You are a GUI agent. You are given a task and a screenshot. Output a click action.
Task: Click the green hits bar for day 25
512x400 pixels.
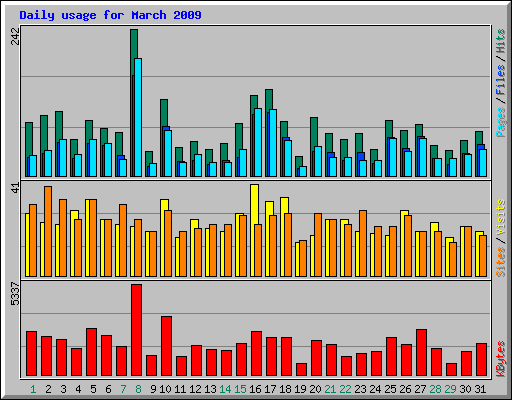(x=389, y=129)
